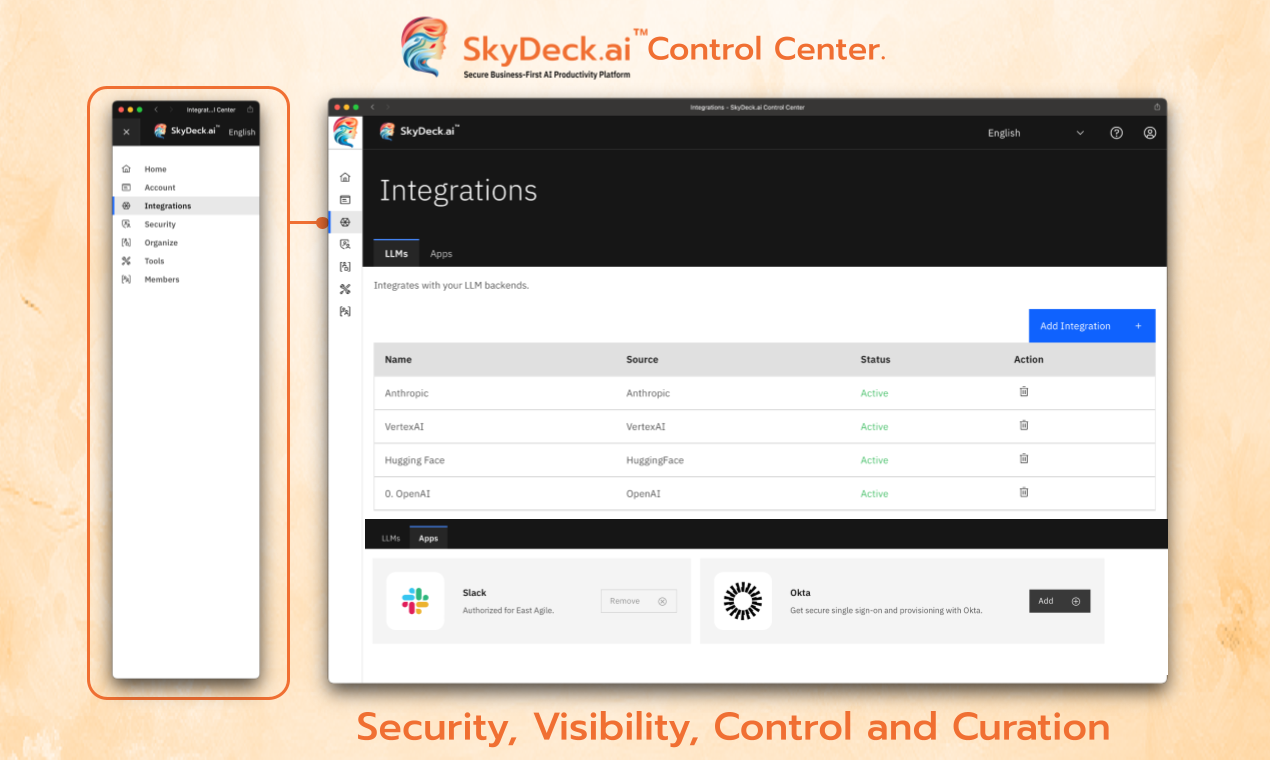Image resolution: width=1270 pixels, height=760 pixels.
Task: Click Integrations icon in main window's collapsed sidebar
Action: pyautogui.click(x=345, y=222)
